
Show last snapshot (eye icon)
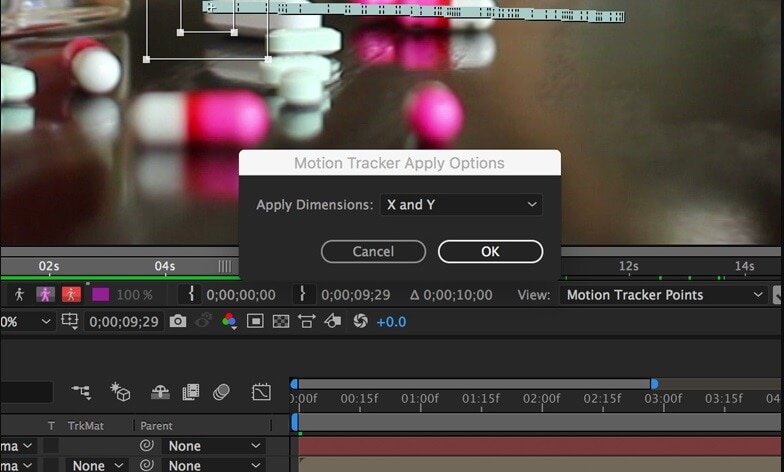203,321
